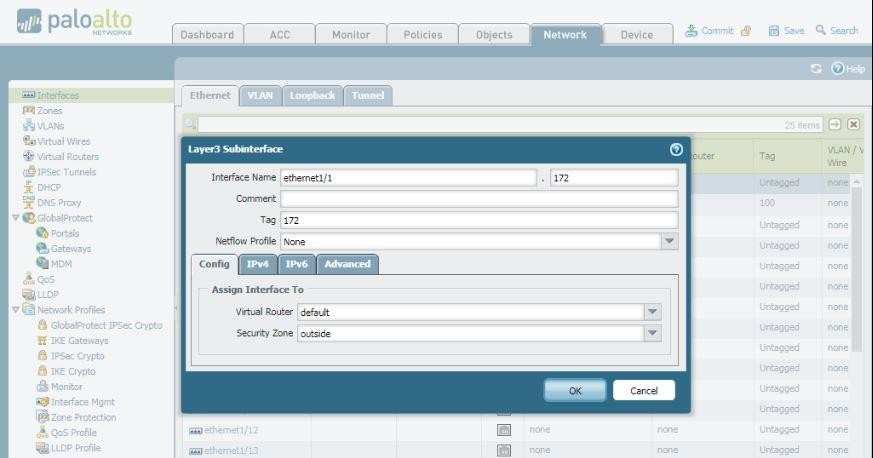The height and width of the screenshot is (458, 873).
Task: Expand the Netflow Profile dropdown
Action: [669, 241]
